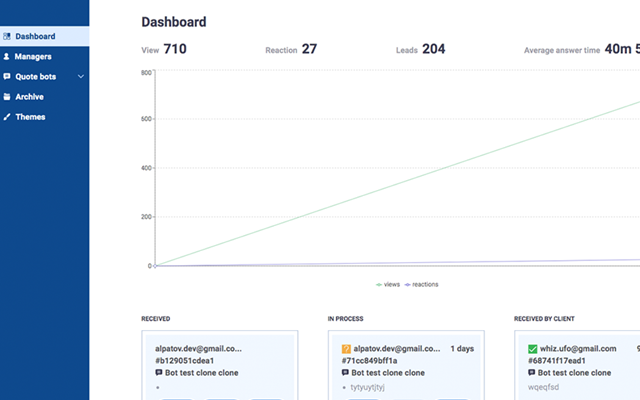
Task: Click the Quote bots chat bubble icon
Action: [7, 76]
